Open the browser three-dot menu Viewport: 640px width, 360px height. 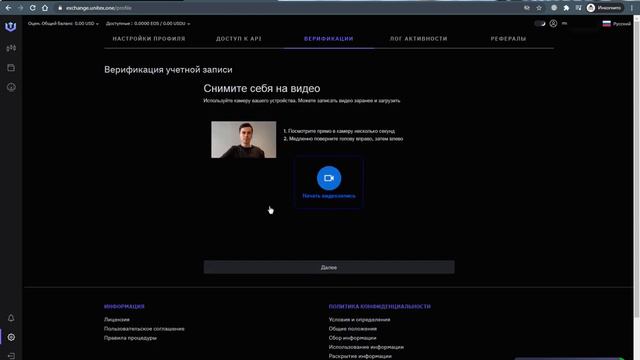[x=632, y=8]
